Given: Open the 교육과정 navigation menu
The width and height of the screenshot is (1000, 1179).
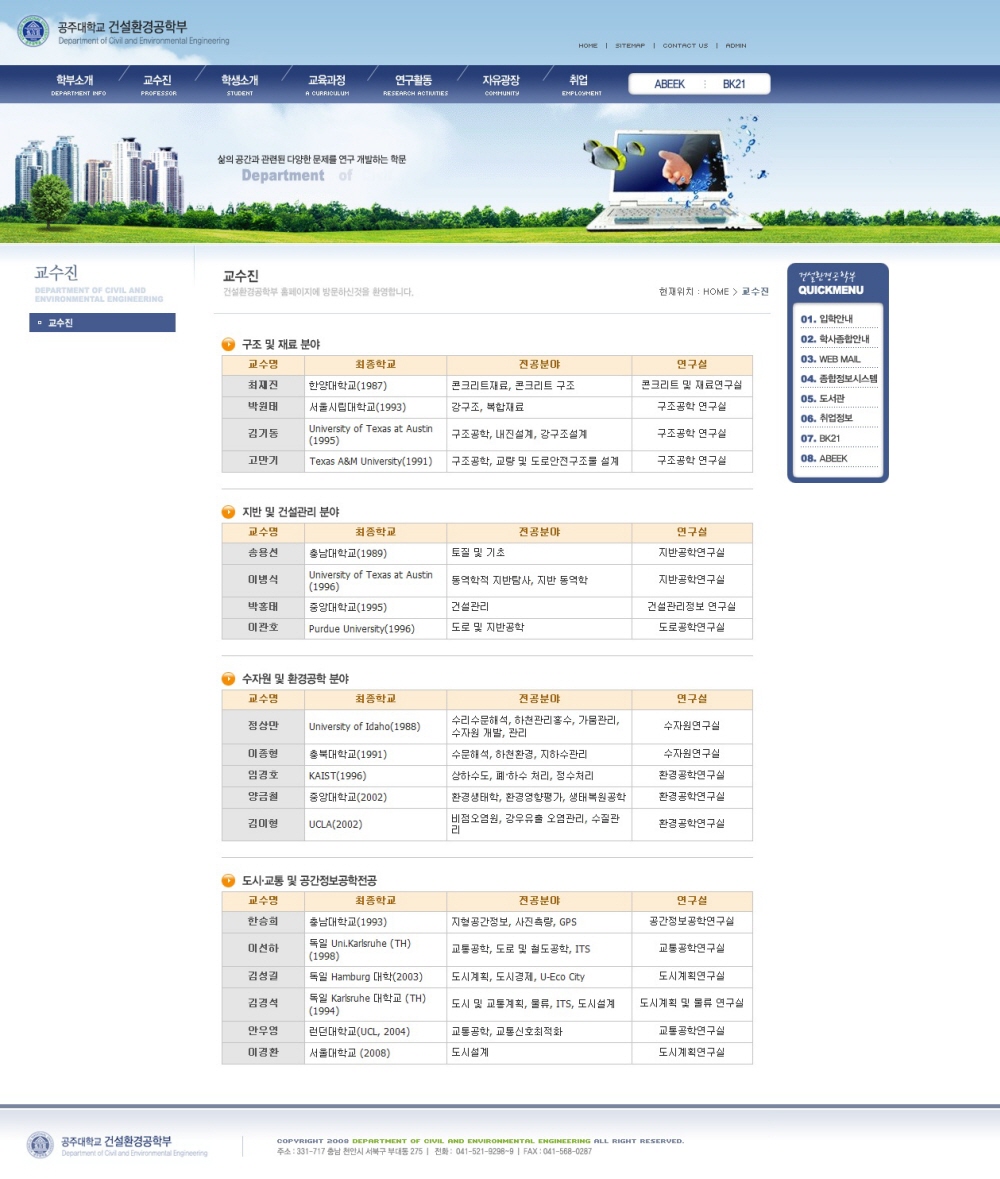Looking at the screenshot, I should click(327, 84).
